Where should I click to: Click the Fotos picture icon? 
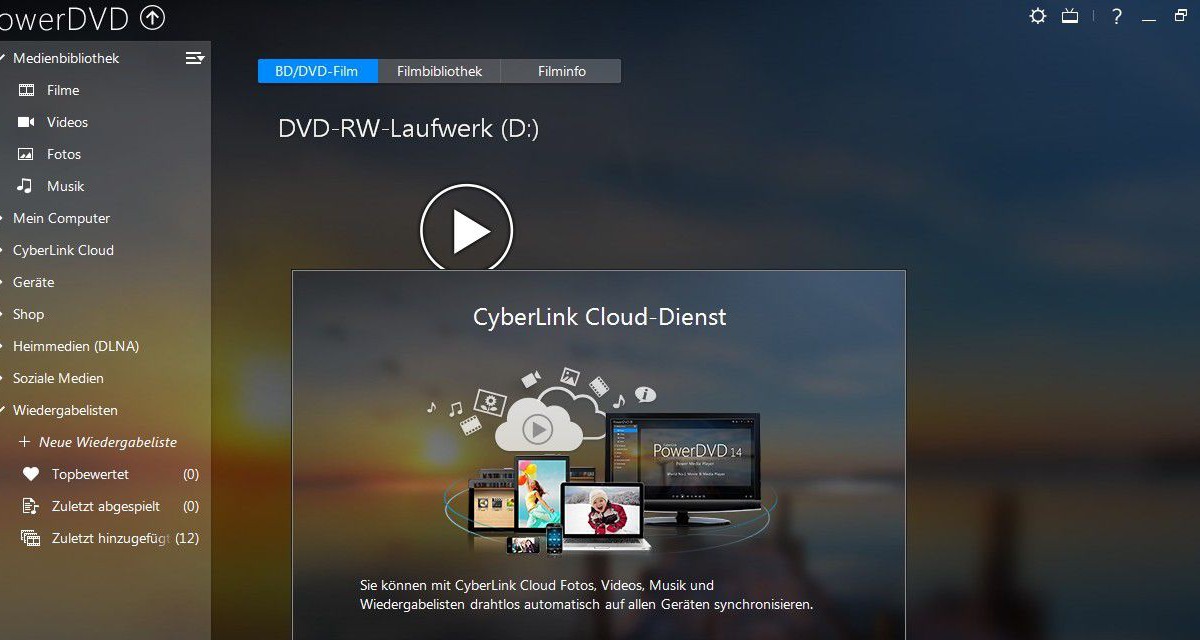point(26,154)
